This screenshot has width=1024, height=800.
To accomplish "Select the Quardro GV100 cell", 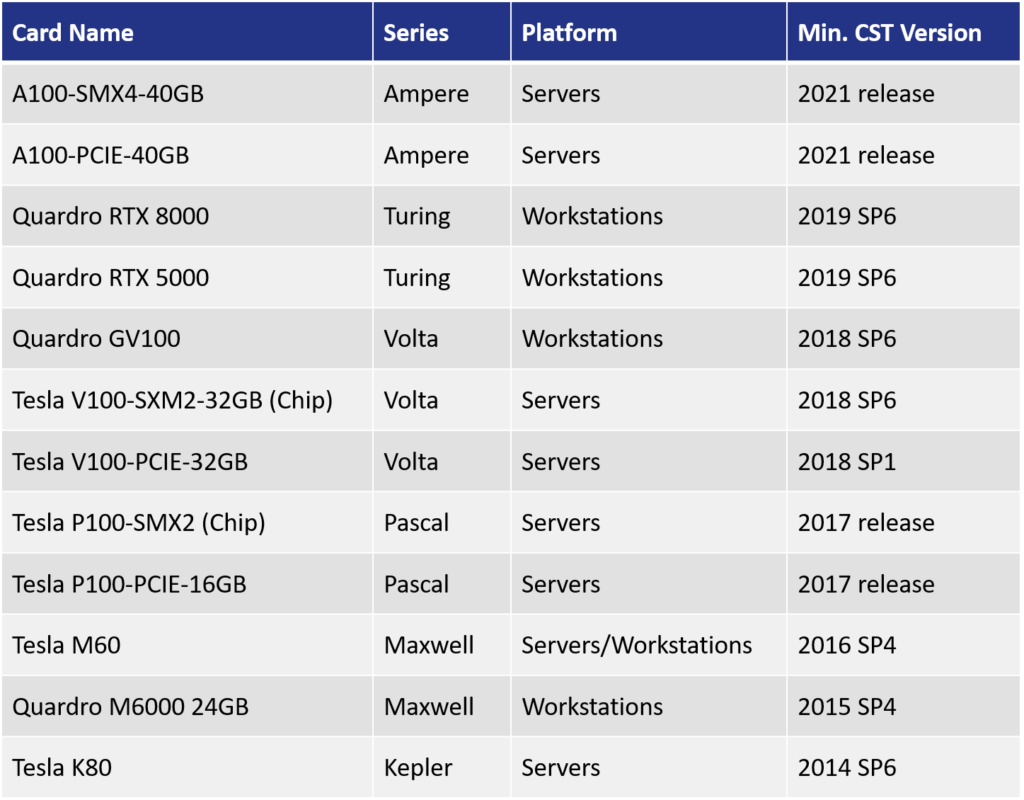I will coord(97,339).
